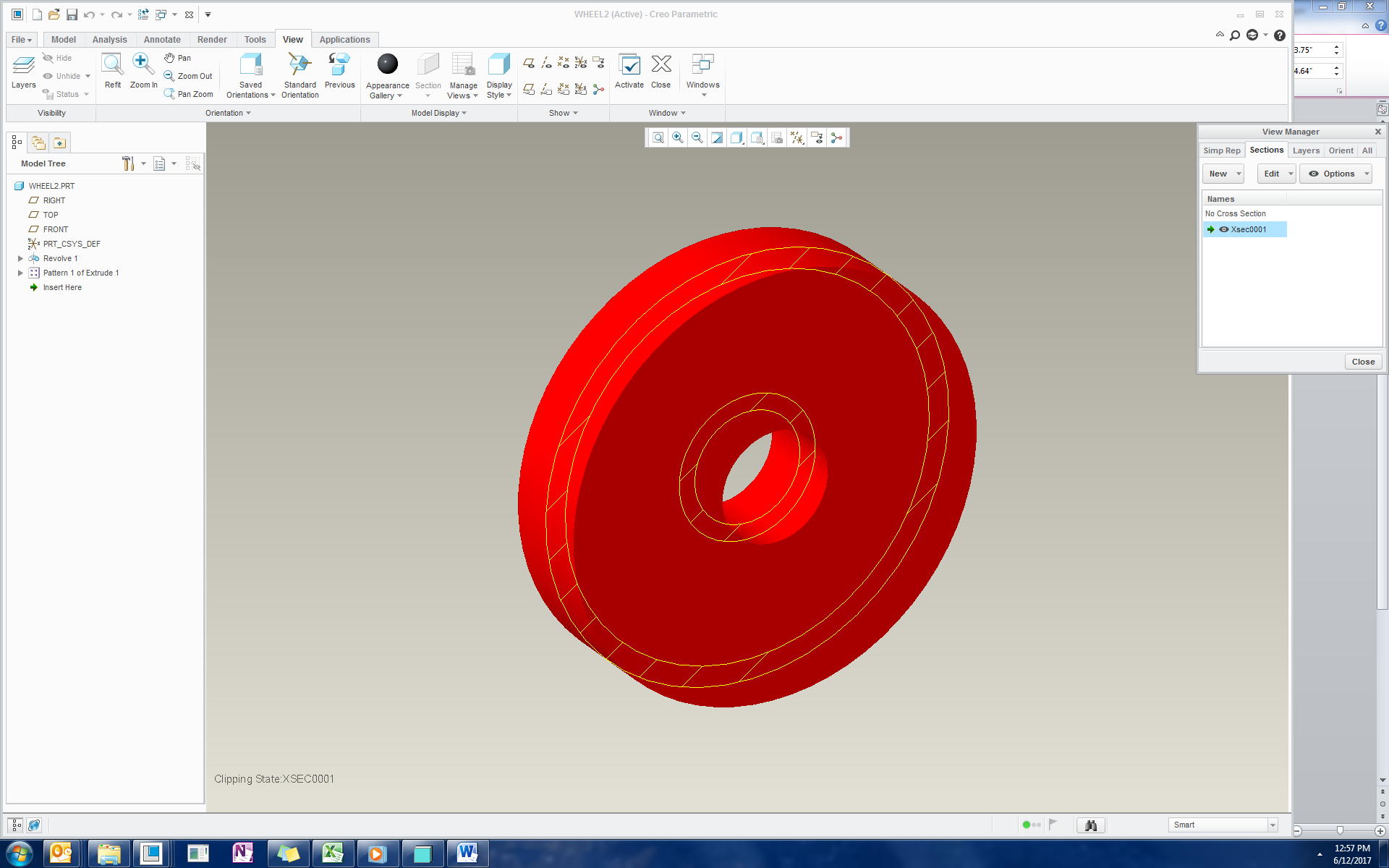
Task: Open the Render ribbon tab
Action: click(212, 40)
